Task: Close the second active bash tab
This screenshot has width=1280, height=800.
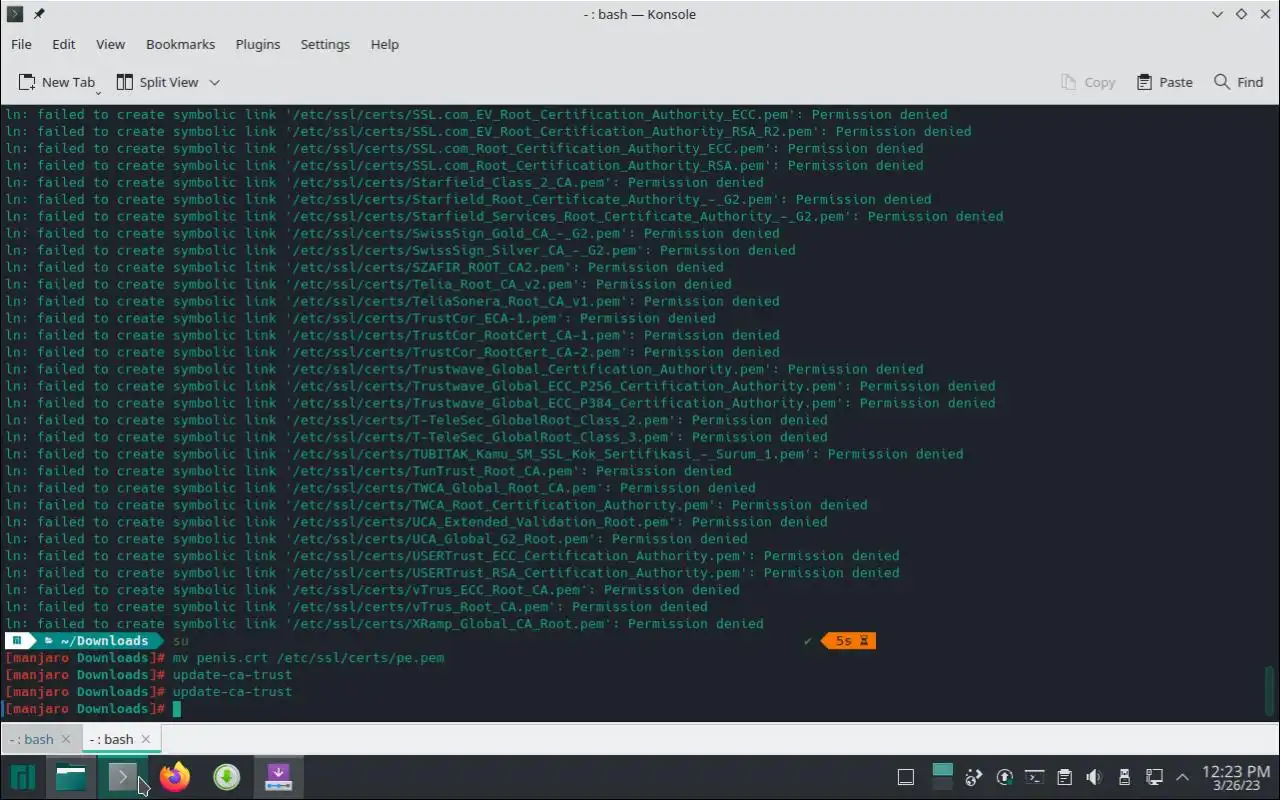Action: 146,739
